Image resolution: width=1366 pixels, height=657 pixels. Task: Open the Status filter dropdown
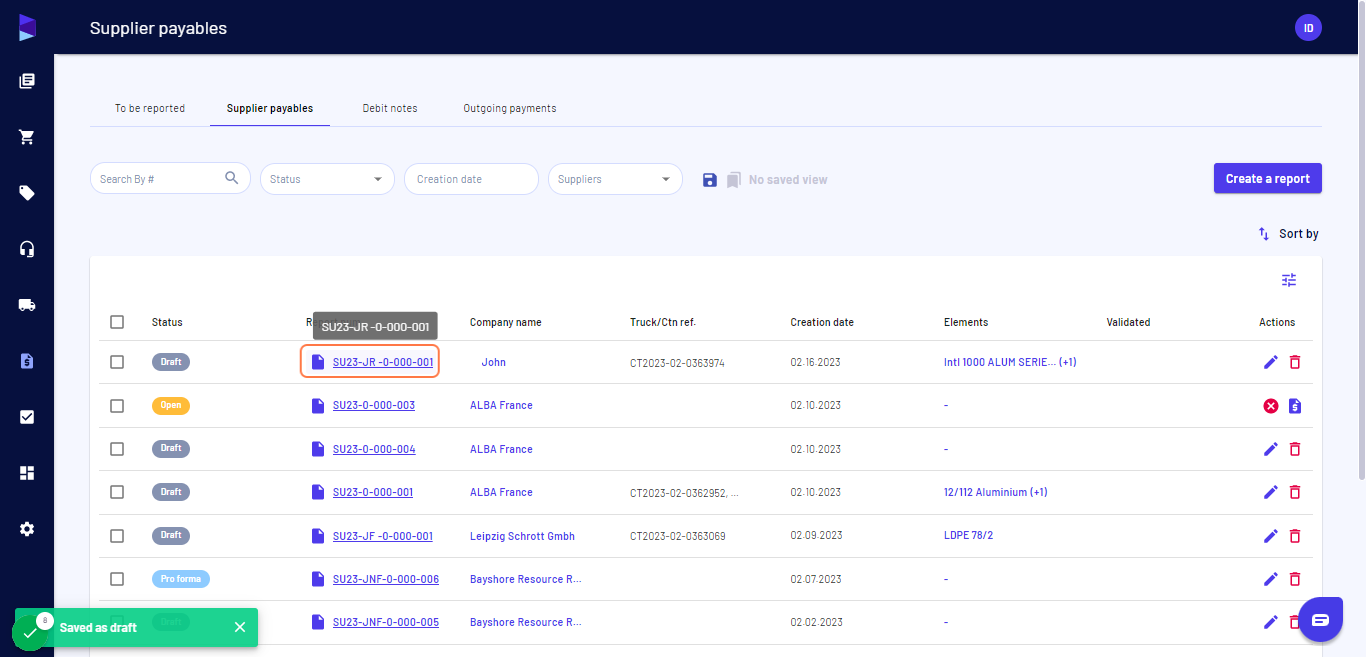[x=327, y=179]
